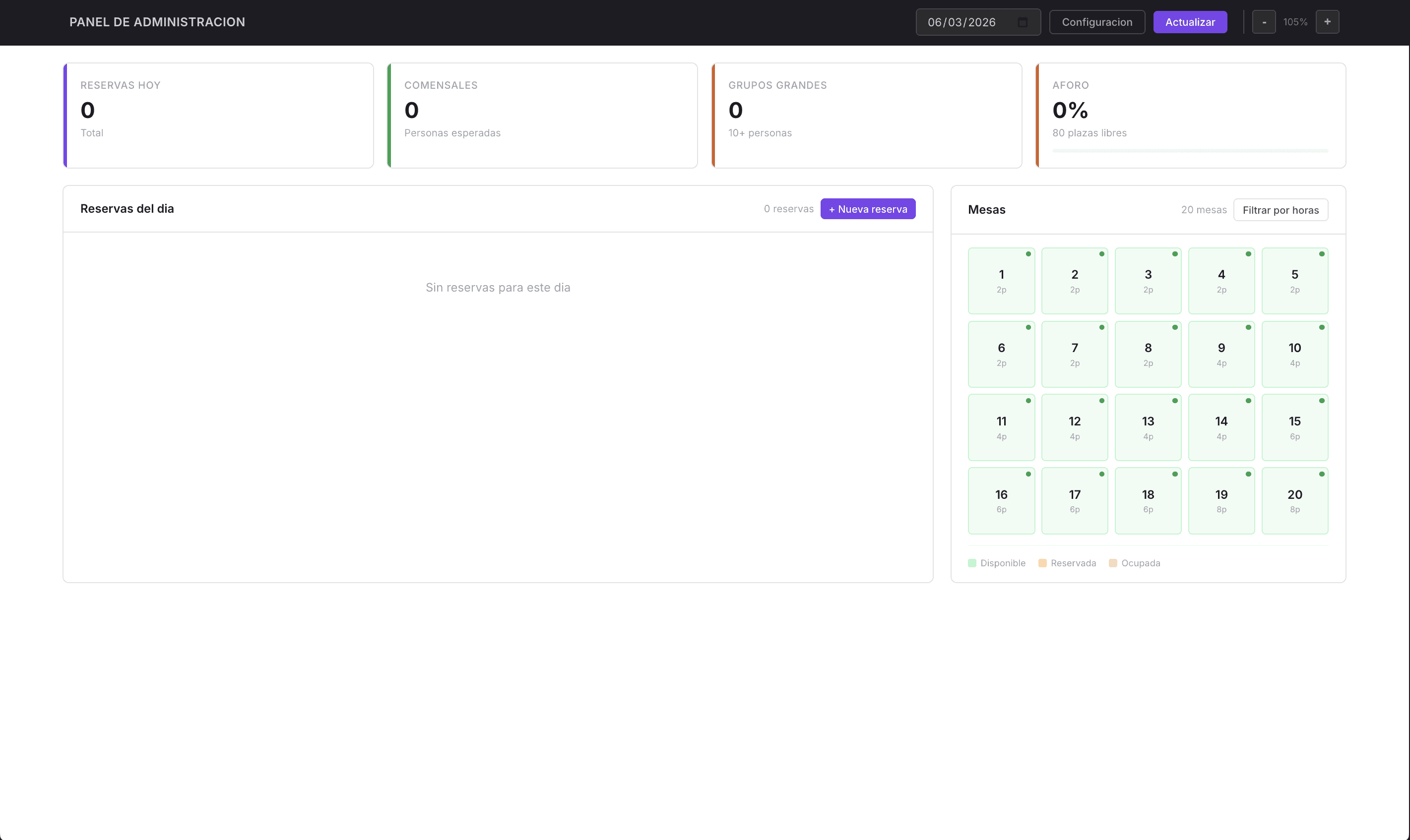Image resolution: width=1410 pixels, height=840 pixels.
Task: Click the zoom out minus button
Action: pos(1263,22)
